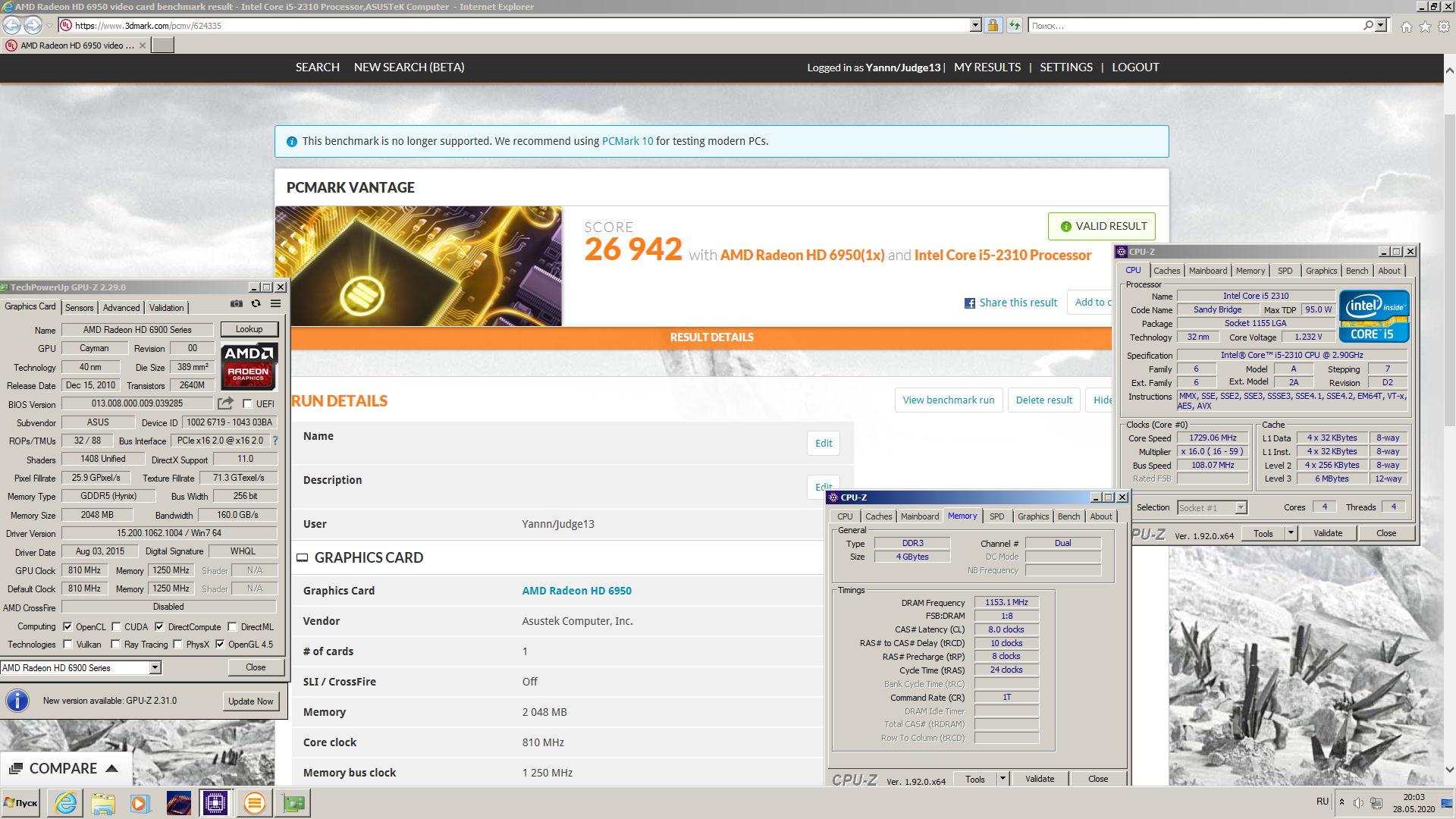1456x819 pixels.
Task: Open the address bar history dropdown arrow
Action: (975, 25)
